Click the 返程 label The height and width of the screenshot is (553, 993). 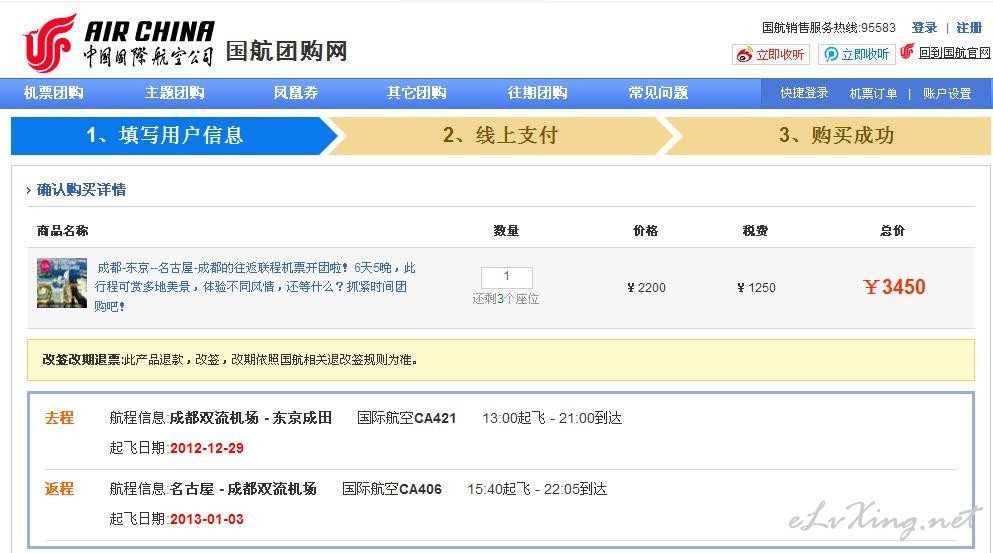pos(60,489)
